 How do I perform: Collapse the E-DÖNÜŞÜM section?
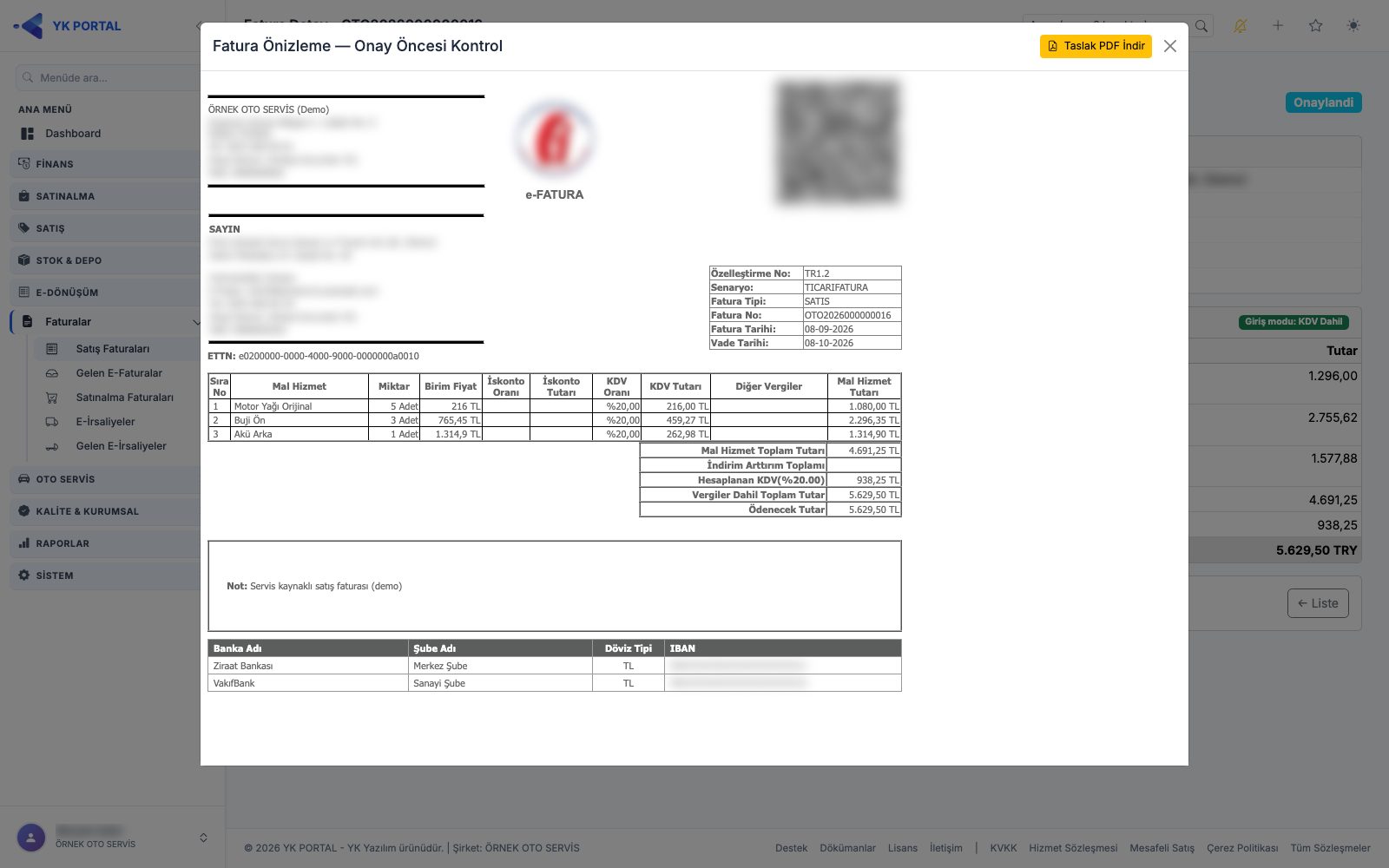click(x=106, y=293)
